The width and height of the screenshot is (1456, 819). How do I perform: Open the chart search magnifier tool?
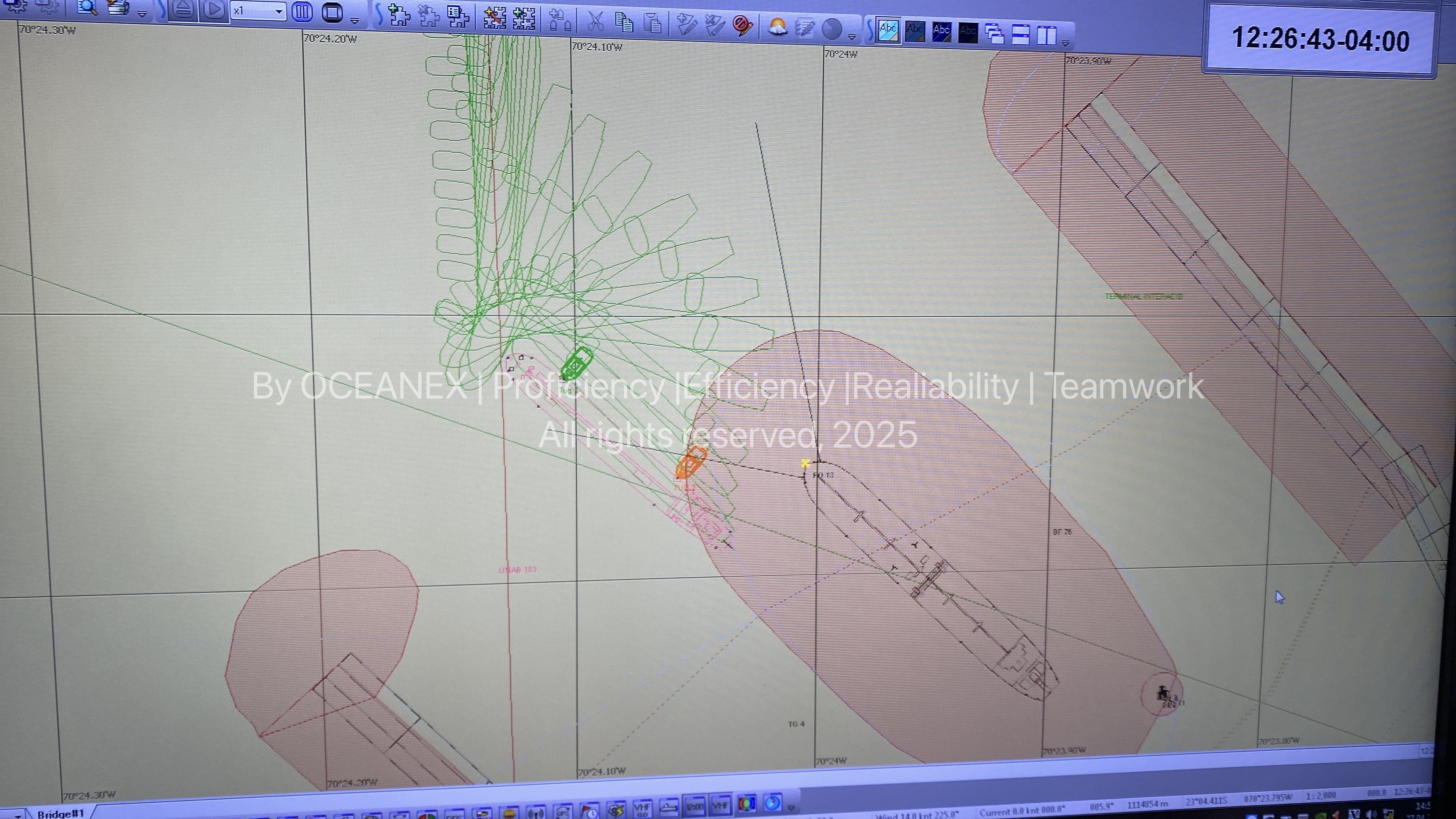click(x=87, y=7)
